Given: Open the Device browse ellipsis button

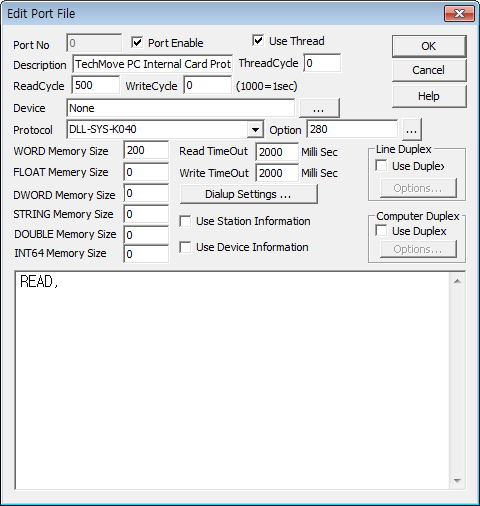Looking at the screenshot, I should pyautogui.click(x=319, y=108).
